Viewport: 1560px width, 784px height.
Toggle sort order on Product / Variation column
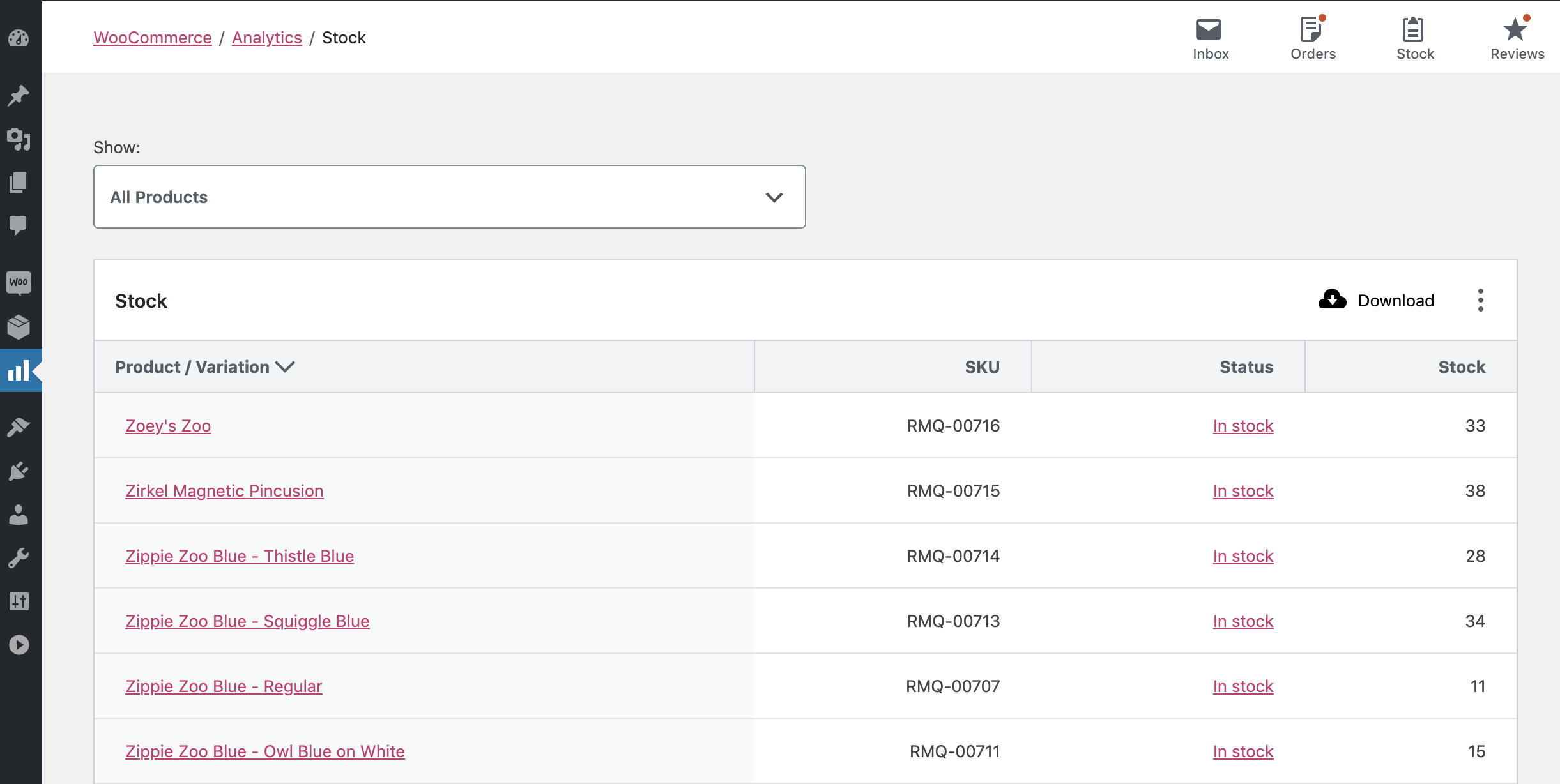(204, 366)
